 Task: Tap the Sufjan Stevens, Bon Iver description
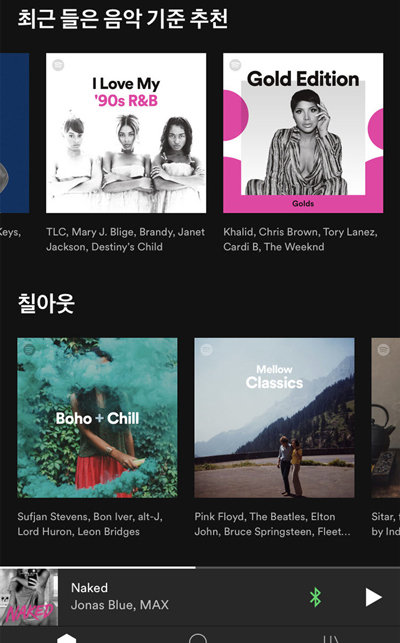pos(90,524)
